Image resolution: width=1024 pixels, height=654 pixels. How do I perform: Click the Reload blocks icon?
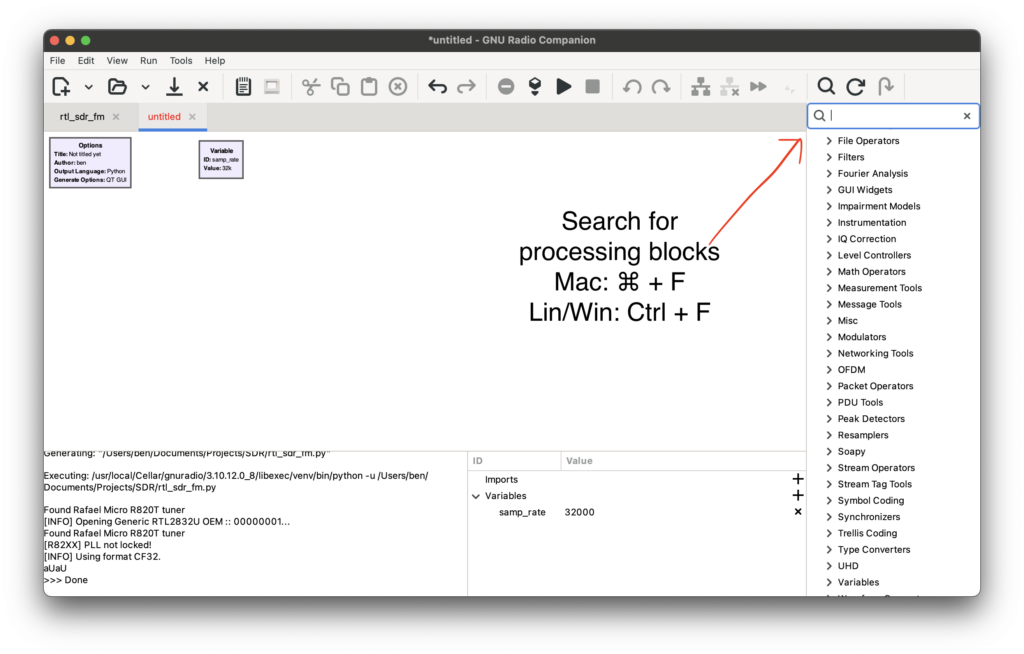tap(855, 87)
